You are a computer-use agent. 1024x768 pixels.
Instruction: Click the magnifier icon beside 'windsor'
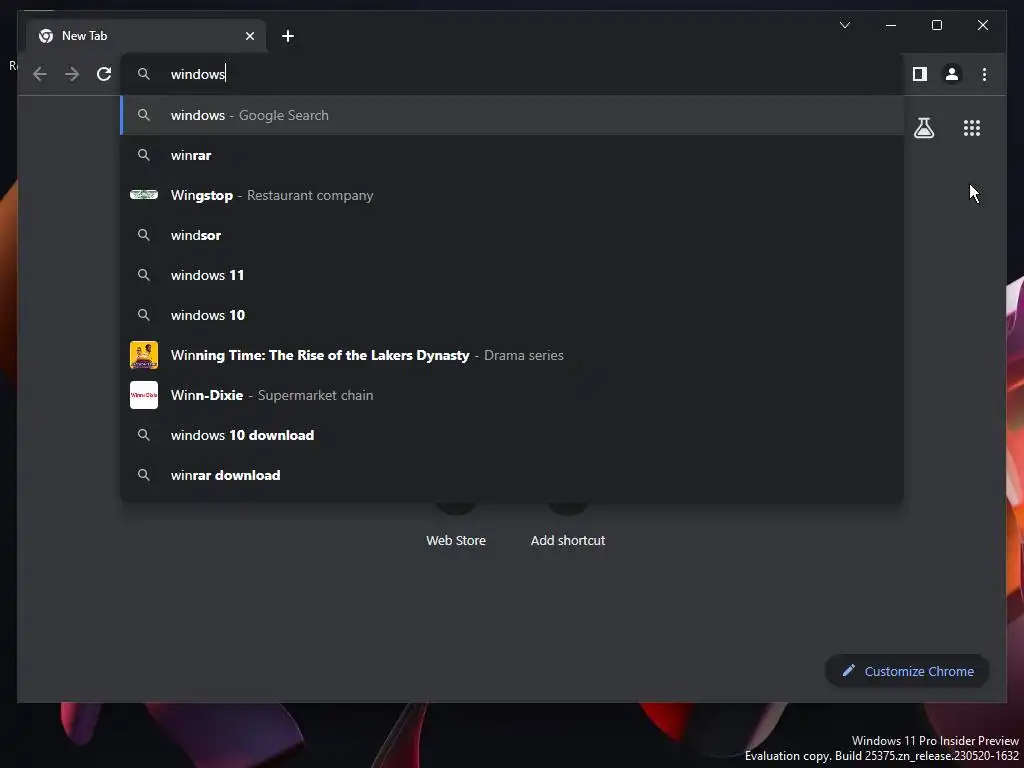[144, 235]
